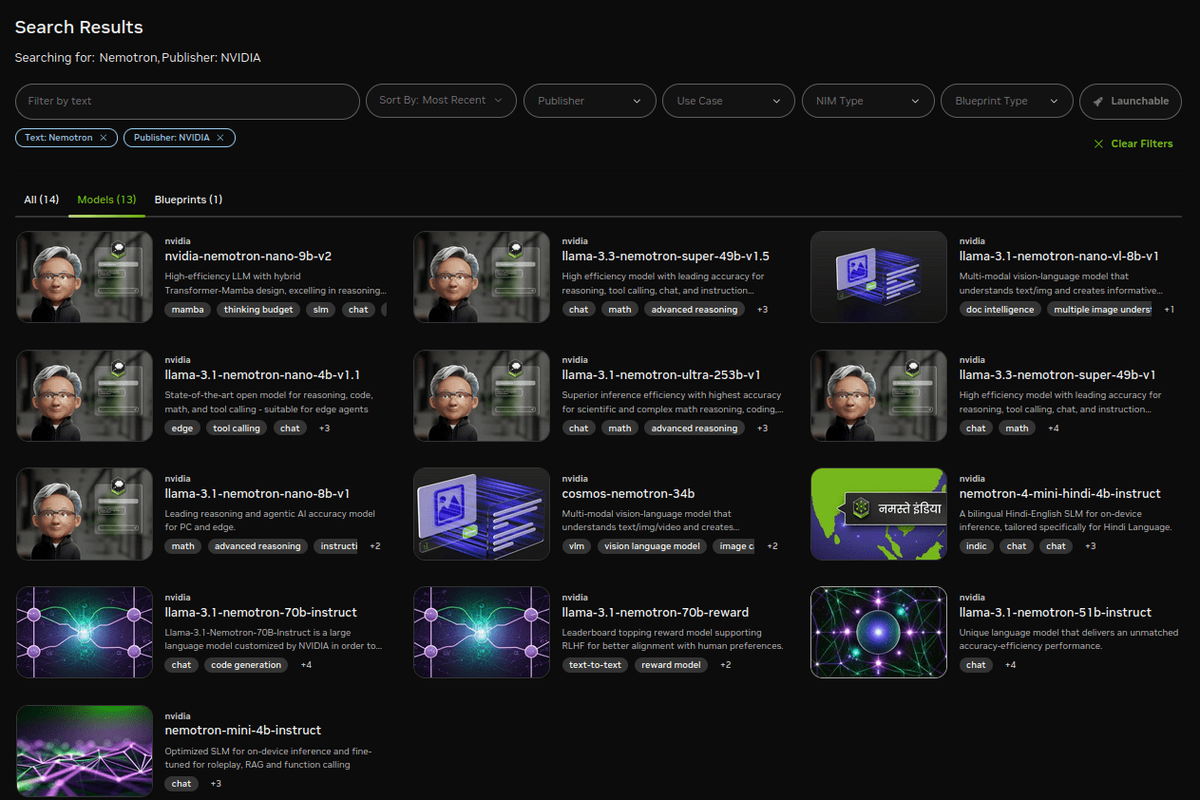Screen dimensions: 1200x800
Task: Click the llama-3.3-nemotron-super-49b-v1.5 title
Action: pos(666,257)
